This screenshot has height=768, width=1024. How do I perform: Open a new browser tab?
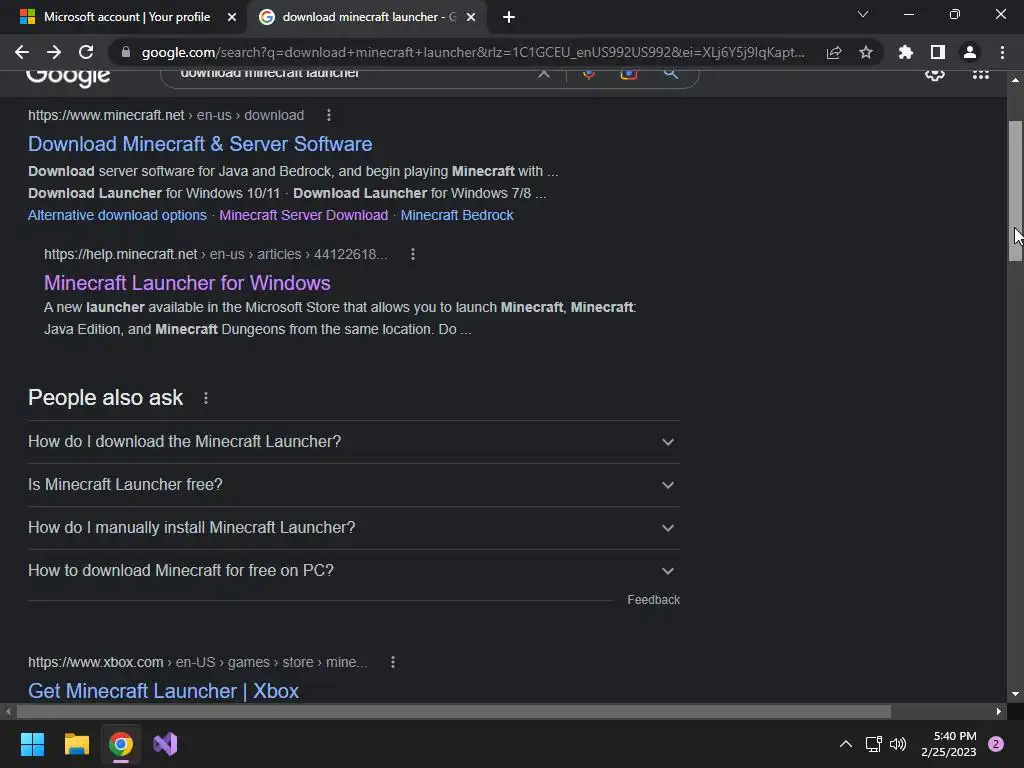(509, 17)
